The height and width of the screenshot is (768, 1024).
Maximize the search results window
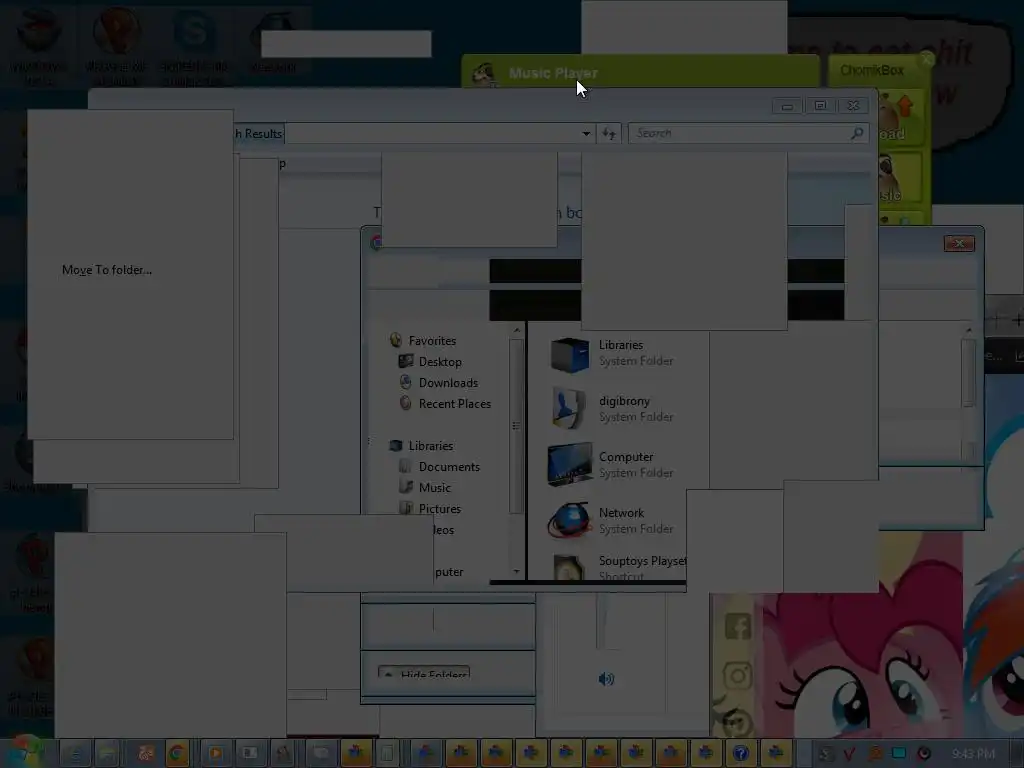coord(820,106)
